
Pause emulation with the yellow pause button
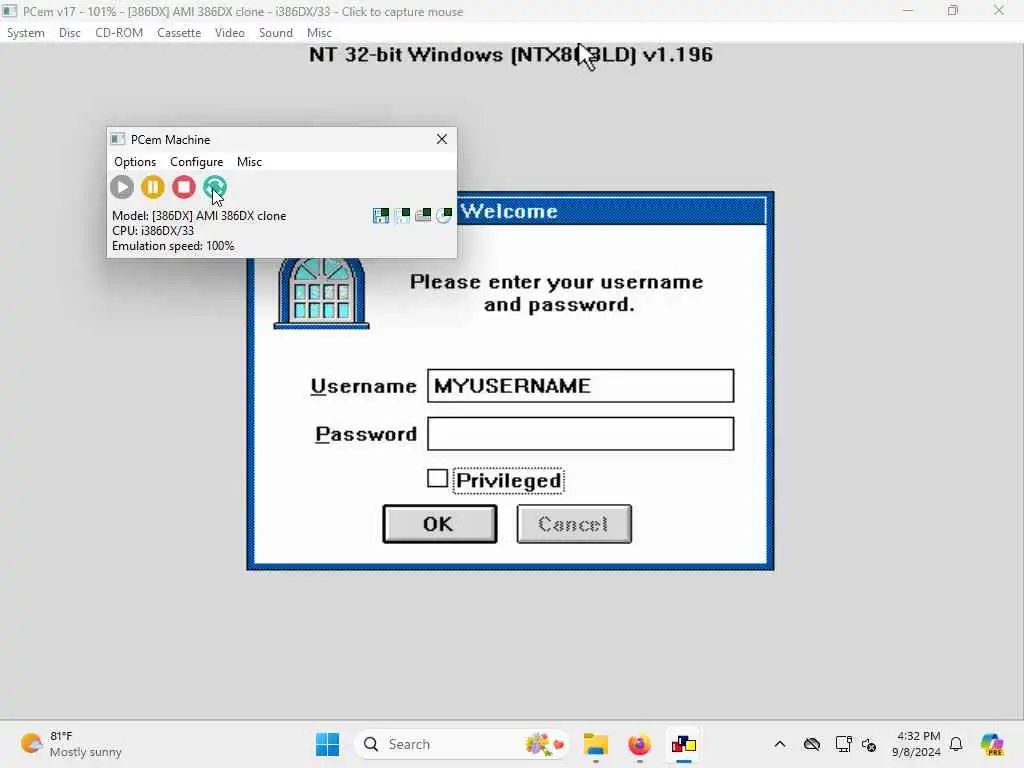coord(153,187)
